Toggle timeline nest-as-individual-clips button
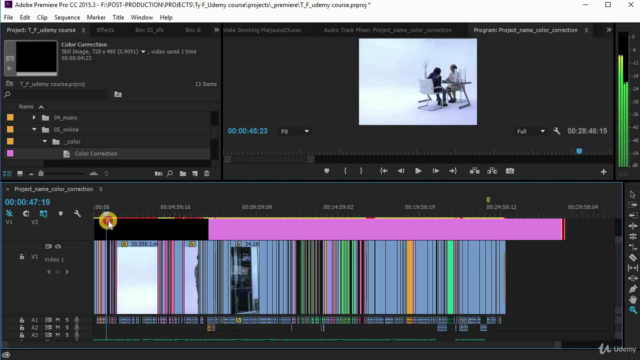Screen dimensions: 640x360 pyautogui.click(x=9, y=213)
